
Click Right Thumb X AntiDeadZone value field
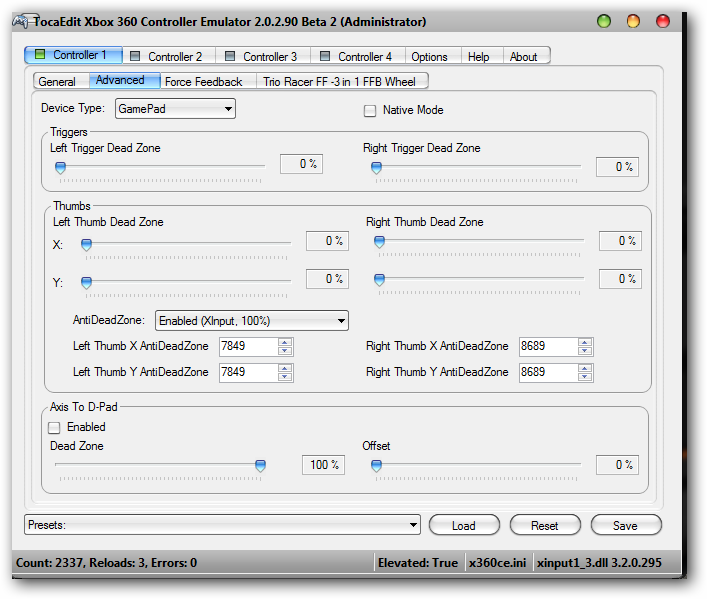548,346
